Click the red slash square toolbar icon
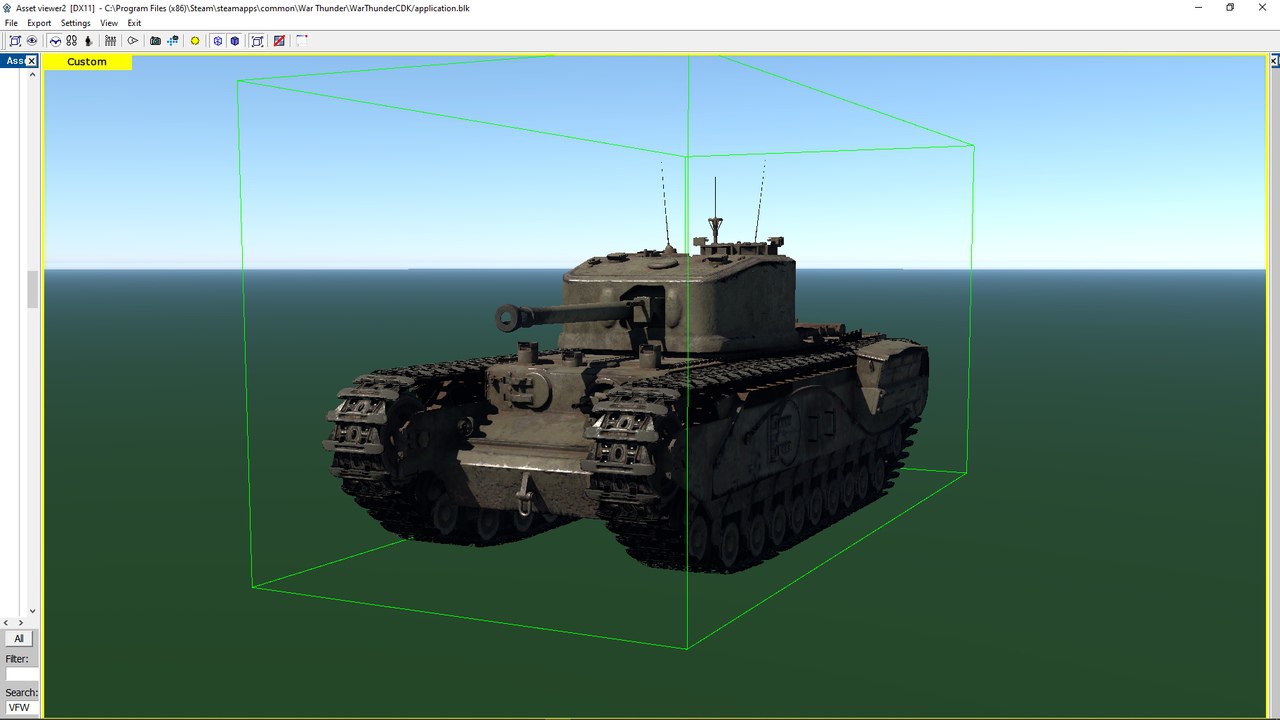The width and height of the screenshot is (1280, 720). tap(279, 41)
